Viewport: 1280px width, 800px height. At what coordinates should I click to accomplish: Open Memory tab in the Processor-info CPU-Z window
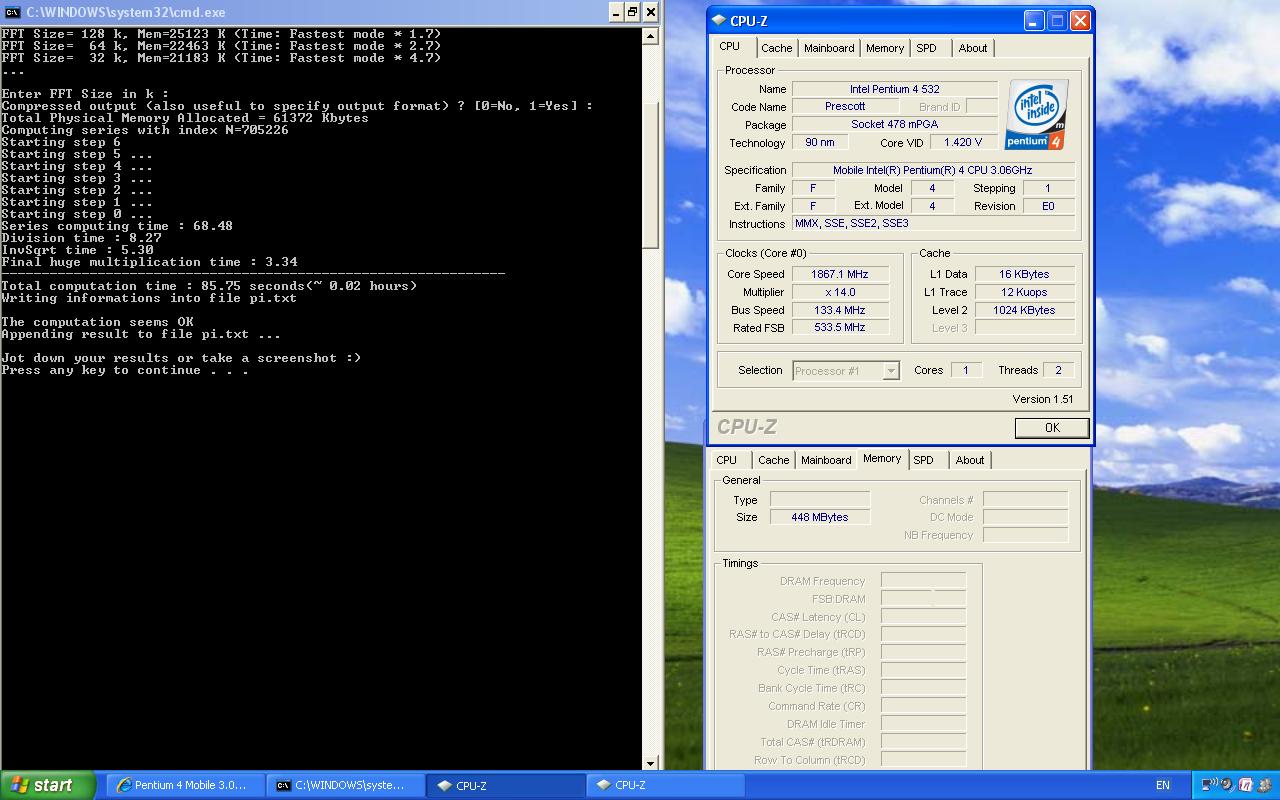coord(885,48)
